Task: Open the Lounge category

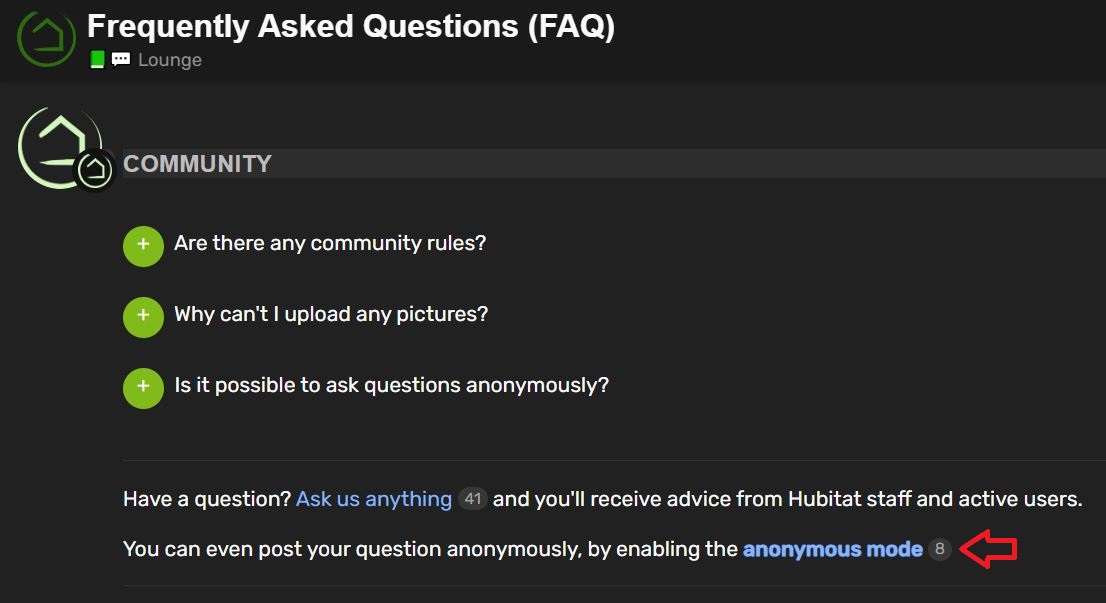Action: point(170,60)
